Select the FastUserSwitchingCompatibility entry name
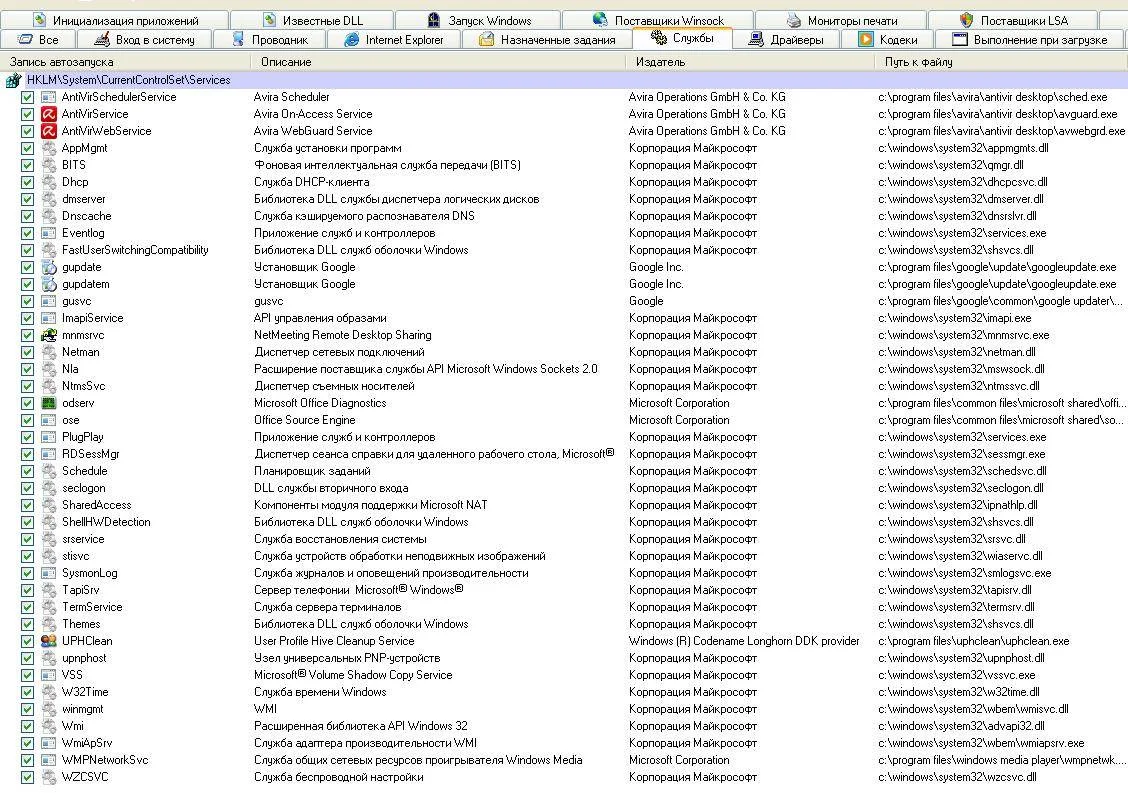 coord(135,250)
